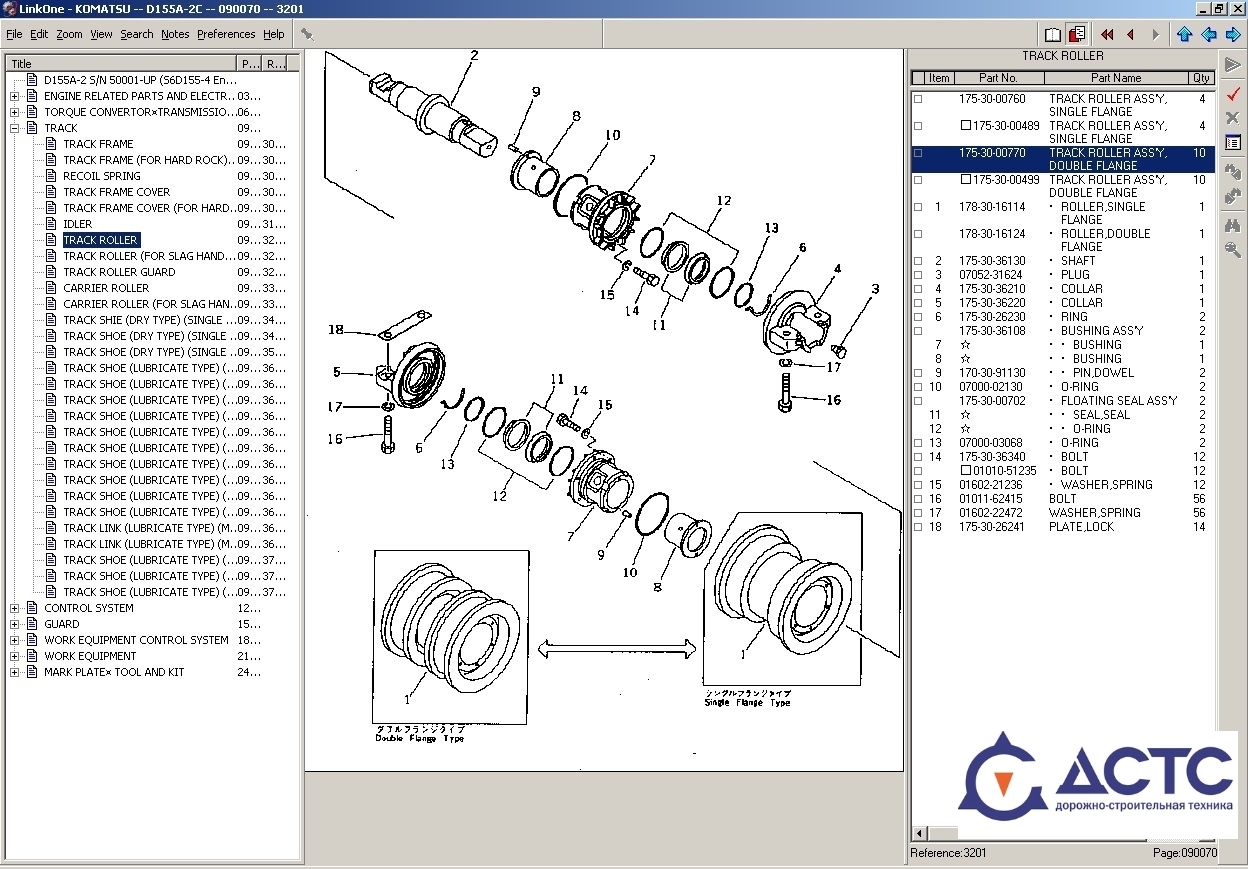Click callout number 18 in the diagram
The image size is (1248, 869).
click(x=335, y=330)
